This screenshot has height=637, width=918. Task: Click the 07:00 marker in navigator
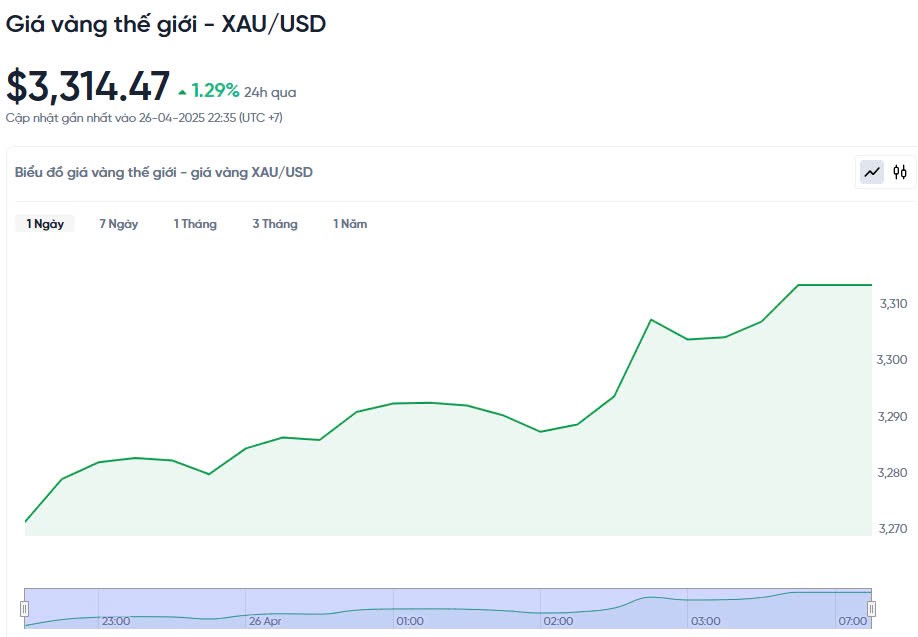click(x=852, y=621)
